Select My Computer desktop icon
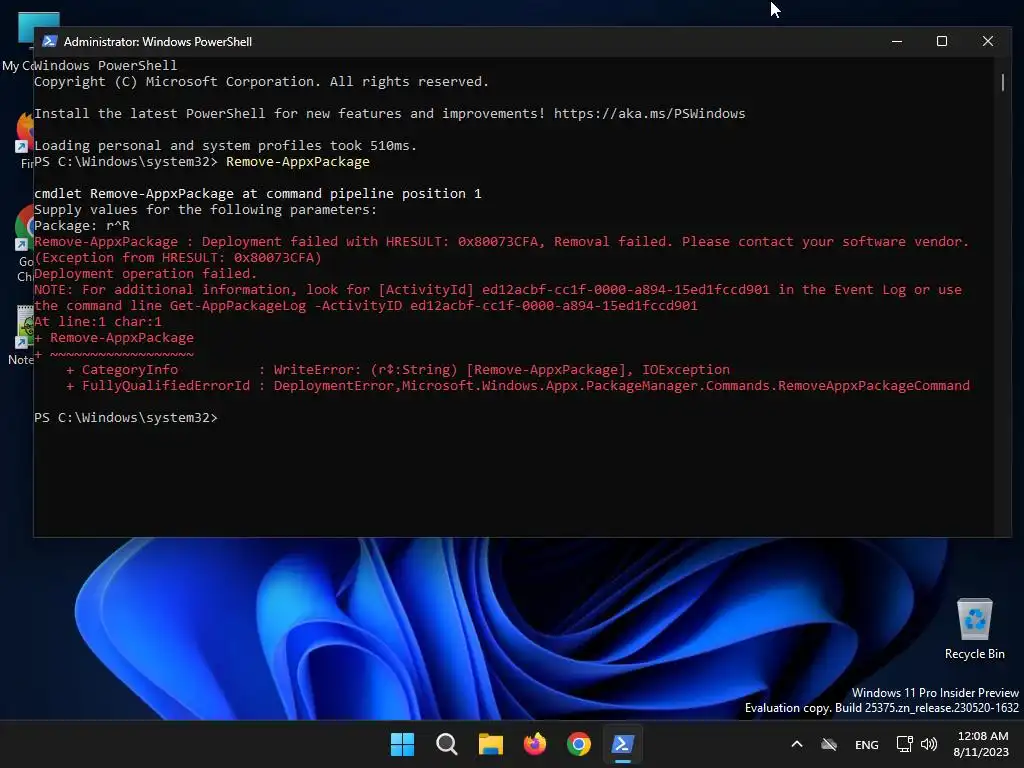The height and width of the screenshot is (768, 1024). point(18,41)
